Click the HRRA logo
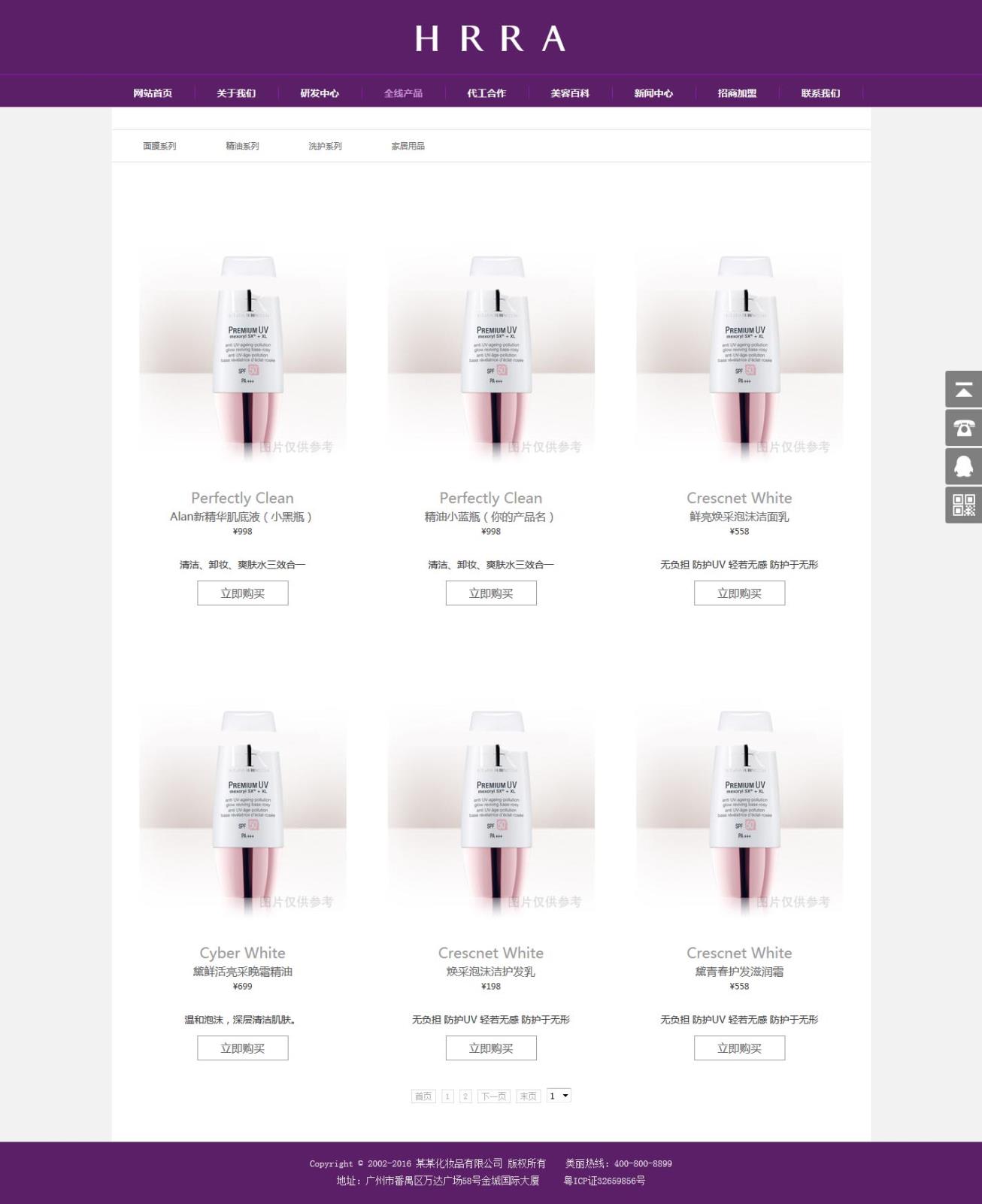Screen dimensions: 982x1204 (490, 38)
